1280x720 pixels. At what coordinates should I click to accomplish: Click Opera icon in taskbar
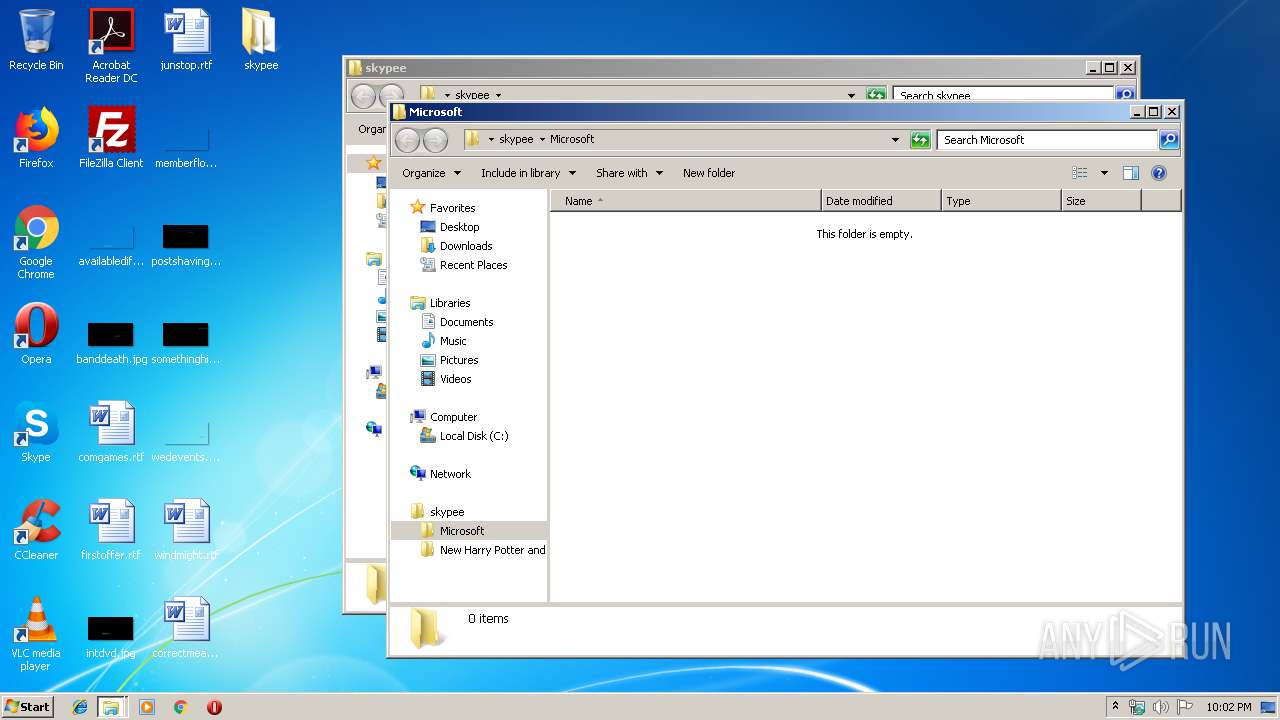click(214, 707)
